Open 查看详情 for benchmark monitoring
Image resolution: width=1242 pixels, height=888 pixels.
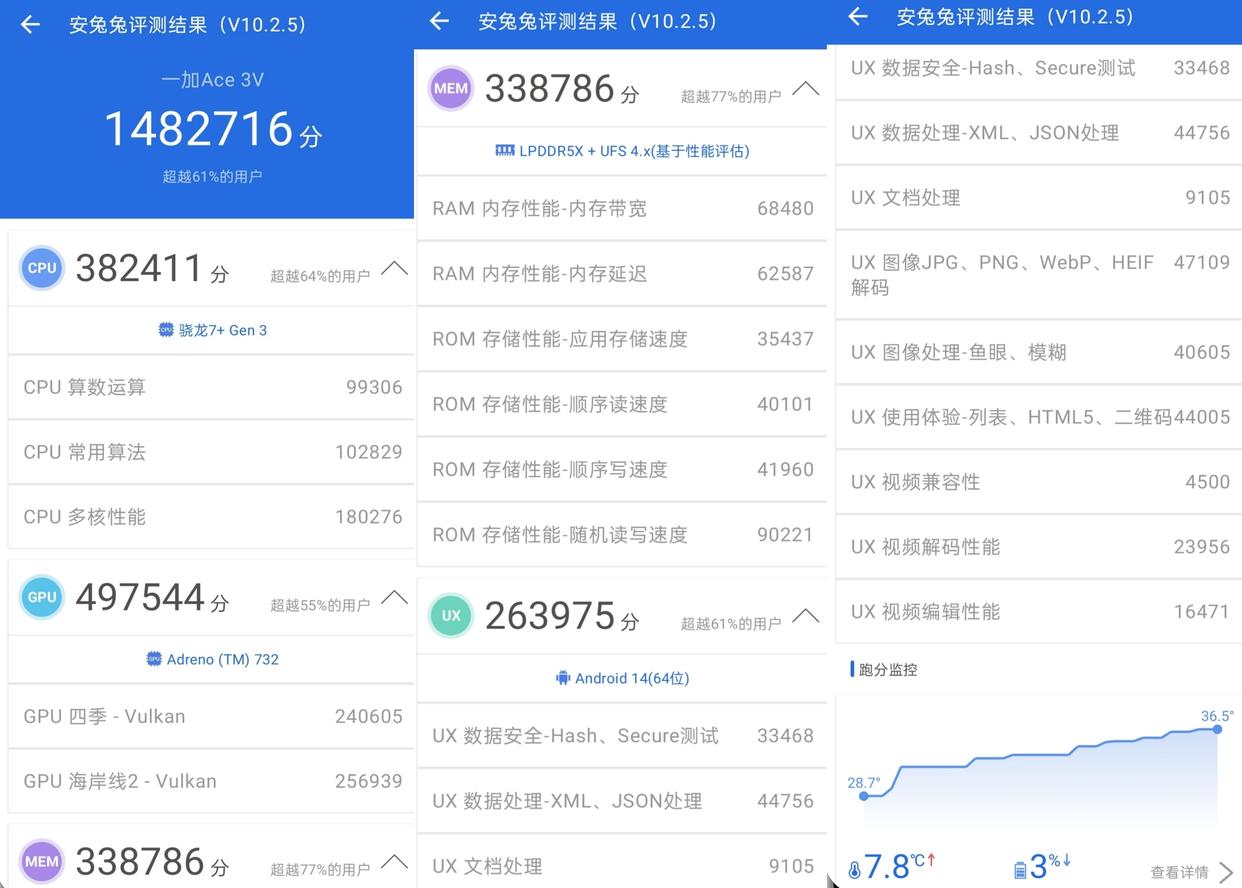pyautogui.click(x=1192, y=872)
